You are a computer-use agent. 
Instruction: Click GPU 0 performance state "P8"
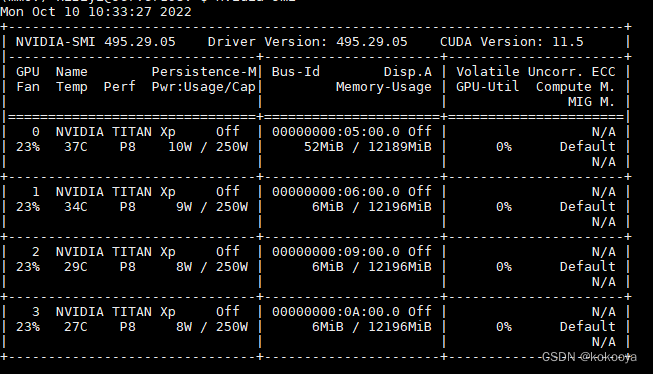tap(128, 147)
